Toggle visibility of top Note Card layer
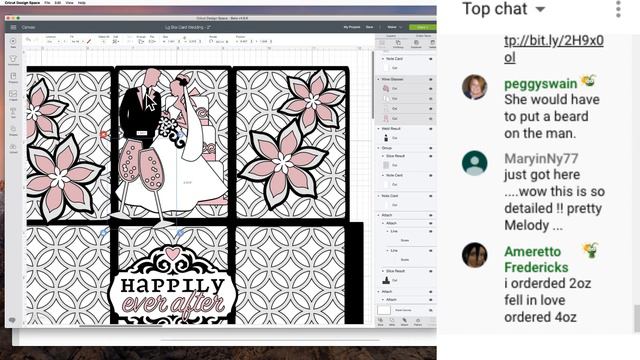The image size is (640, 360). (431, 59)
